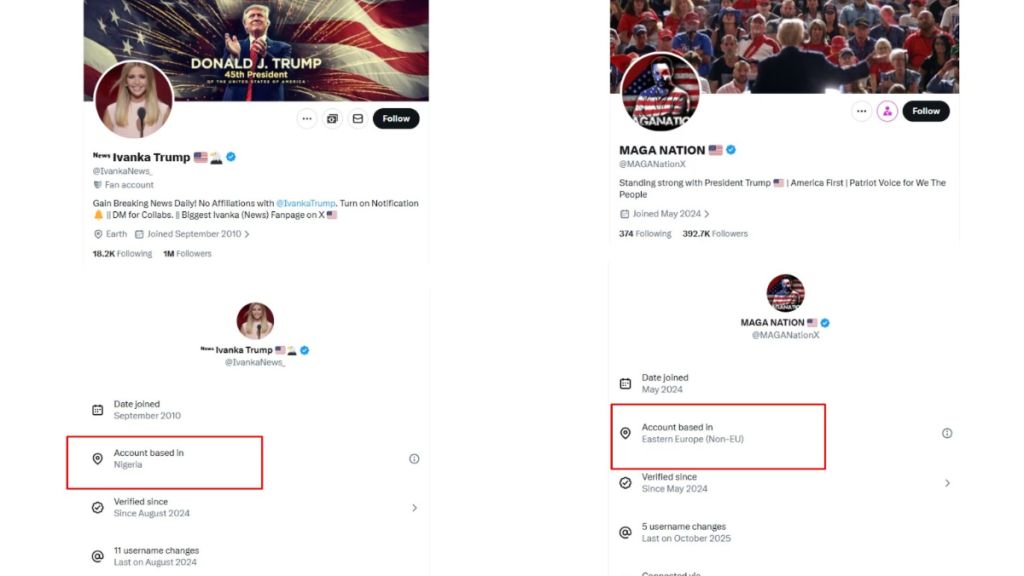Expand Joined September 2010 chevron
This screenshot has width=1024, height=576.
pyautogui.click(x=247, y=234)
